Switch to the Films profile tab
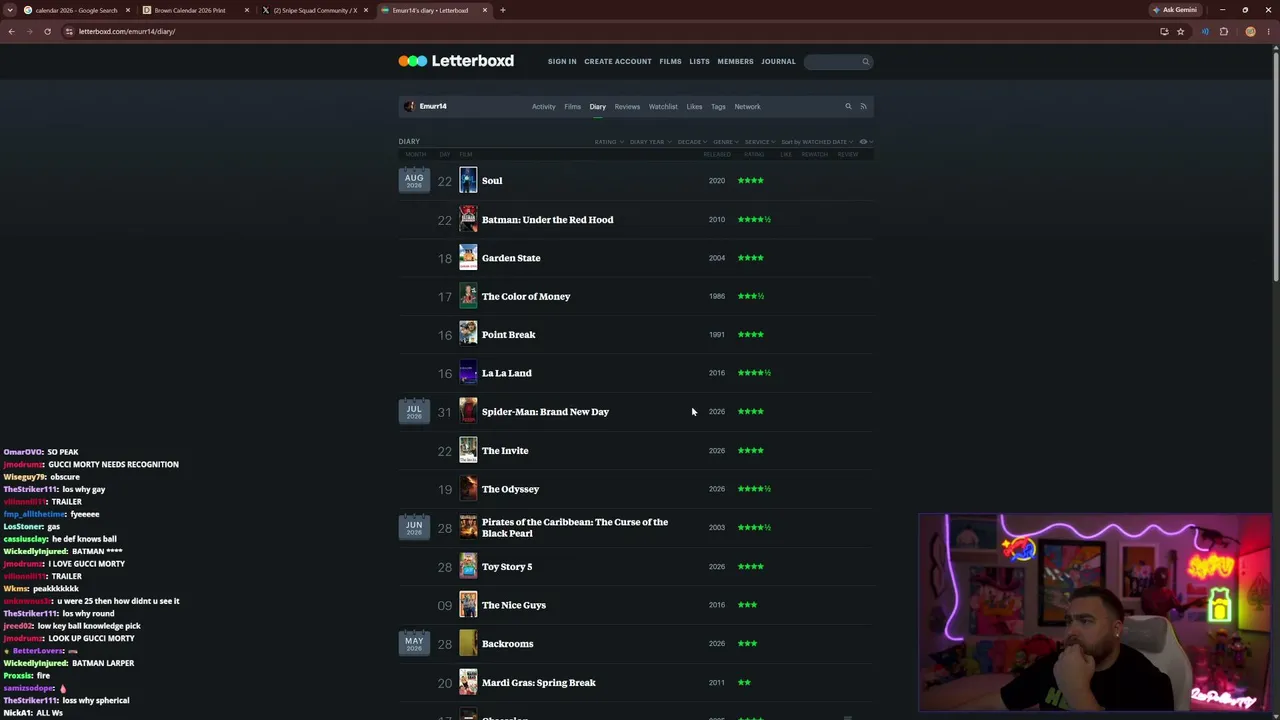 (x=572, y=106)
